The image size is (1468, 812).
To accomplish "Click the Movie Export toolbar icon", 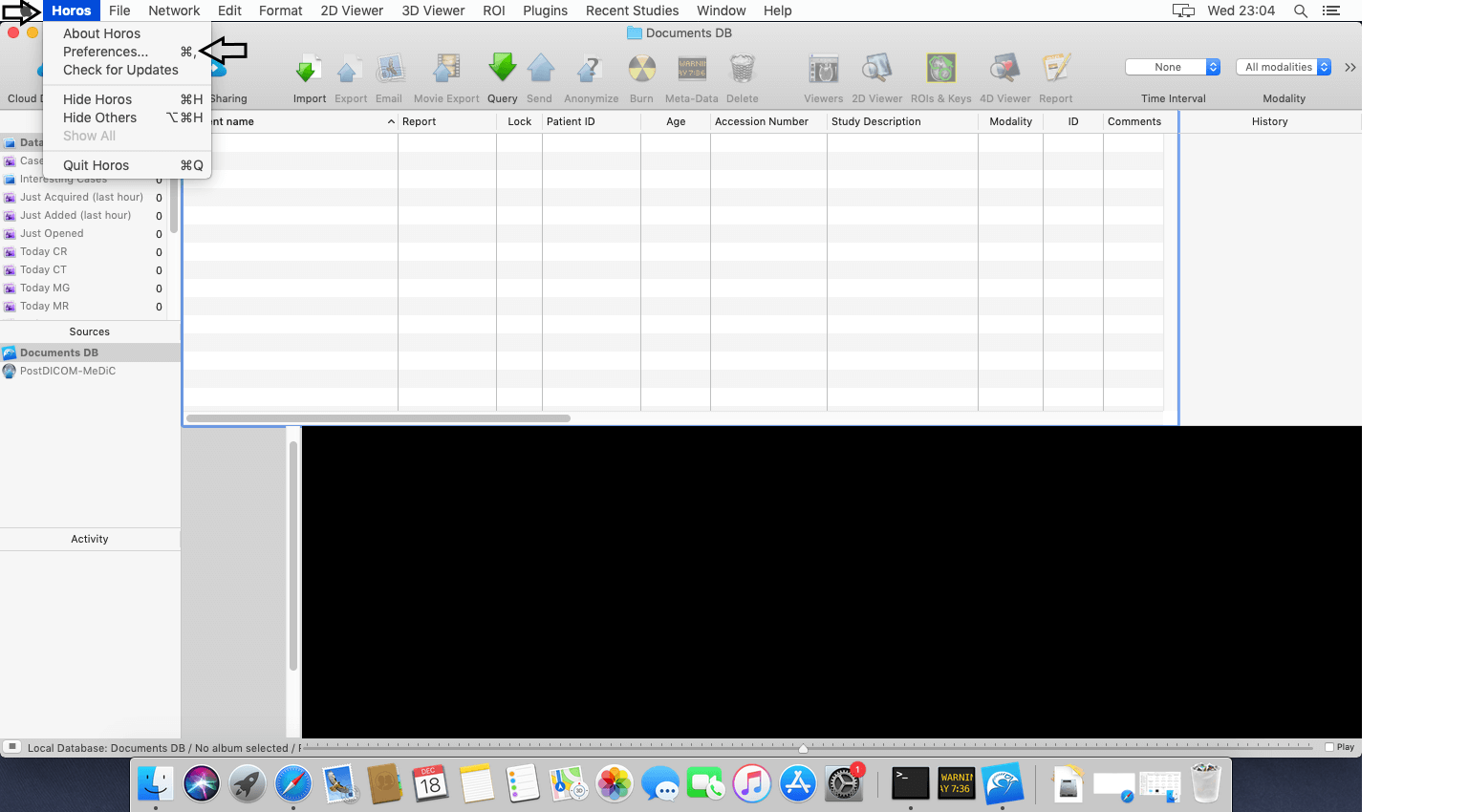I will tap(446, 69).
